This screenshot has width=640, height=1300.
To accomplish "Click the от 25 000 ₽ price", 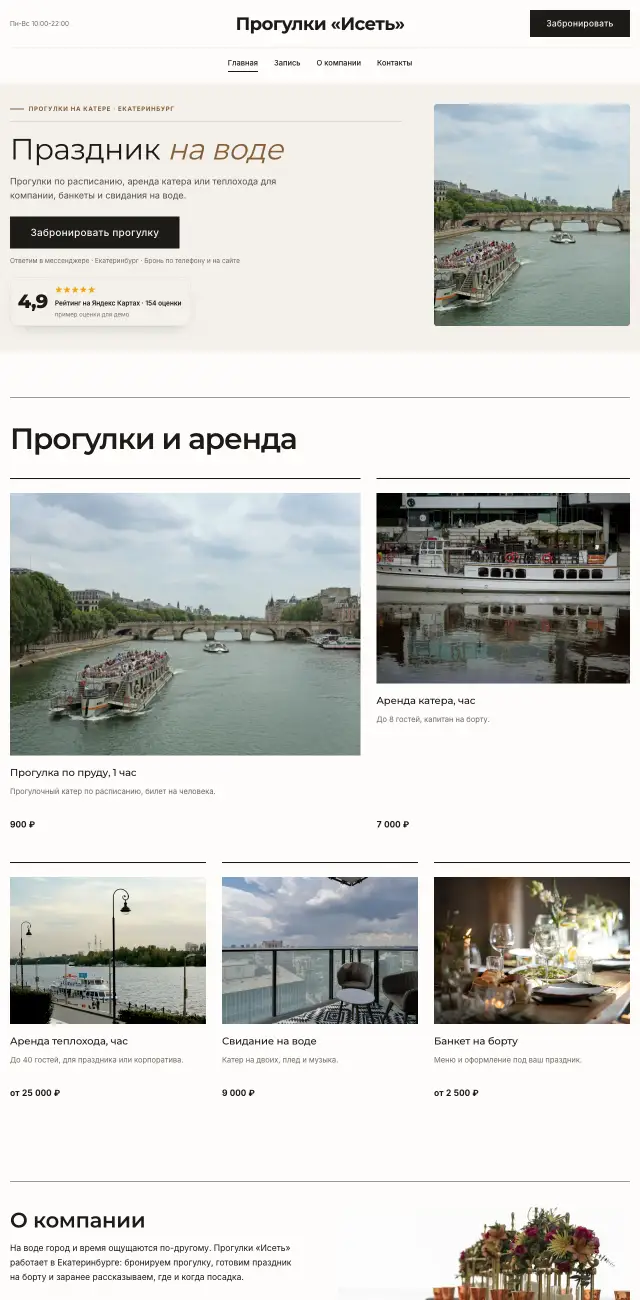I will tap(35, 1093).
